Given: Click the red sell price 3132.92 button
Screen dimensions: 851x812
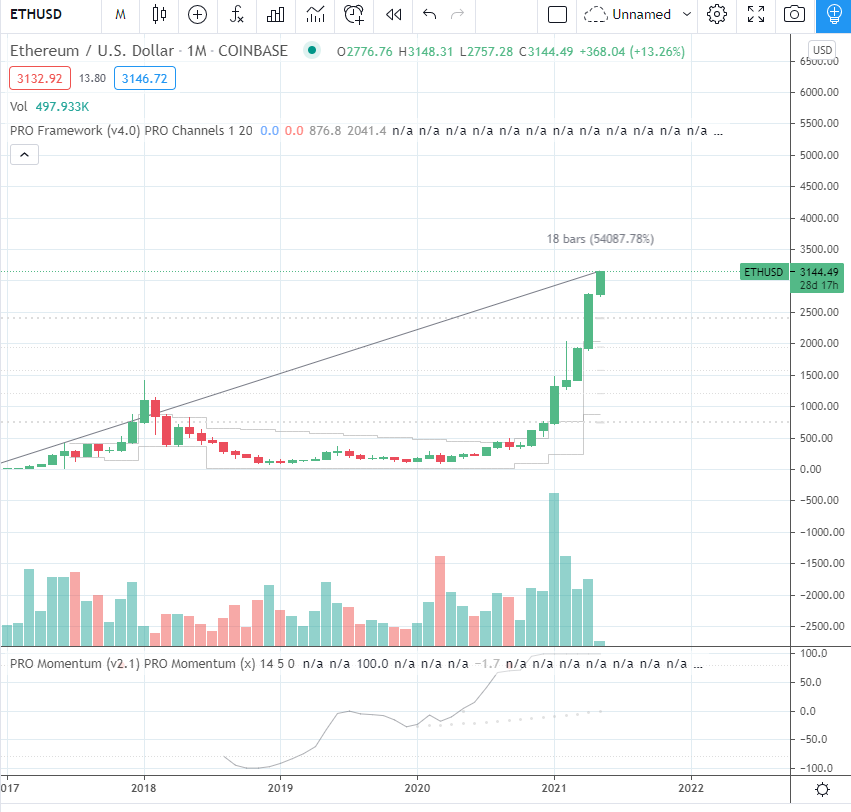Looking at the screenshot, I should (x=39, y=77).
